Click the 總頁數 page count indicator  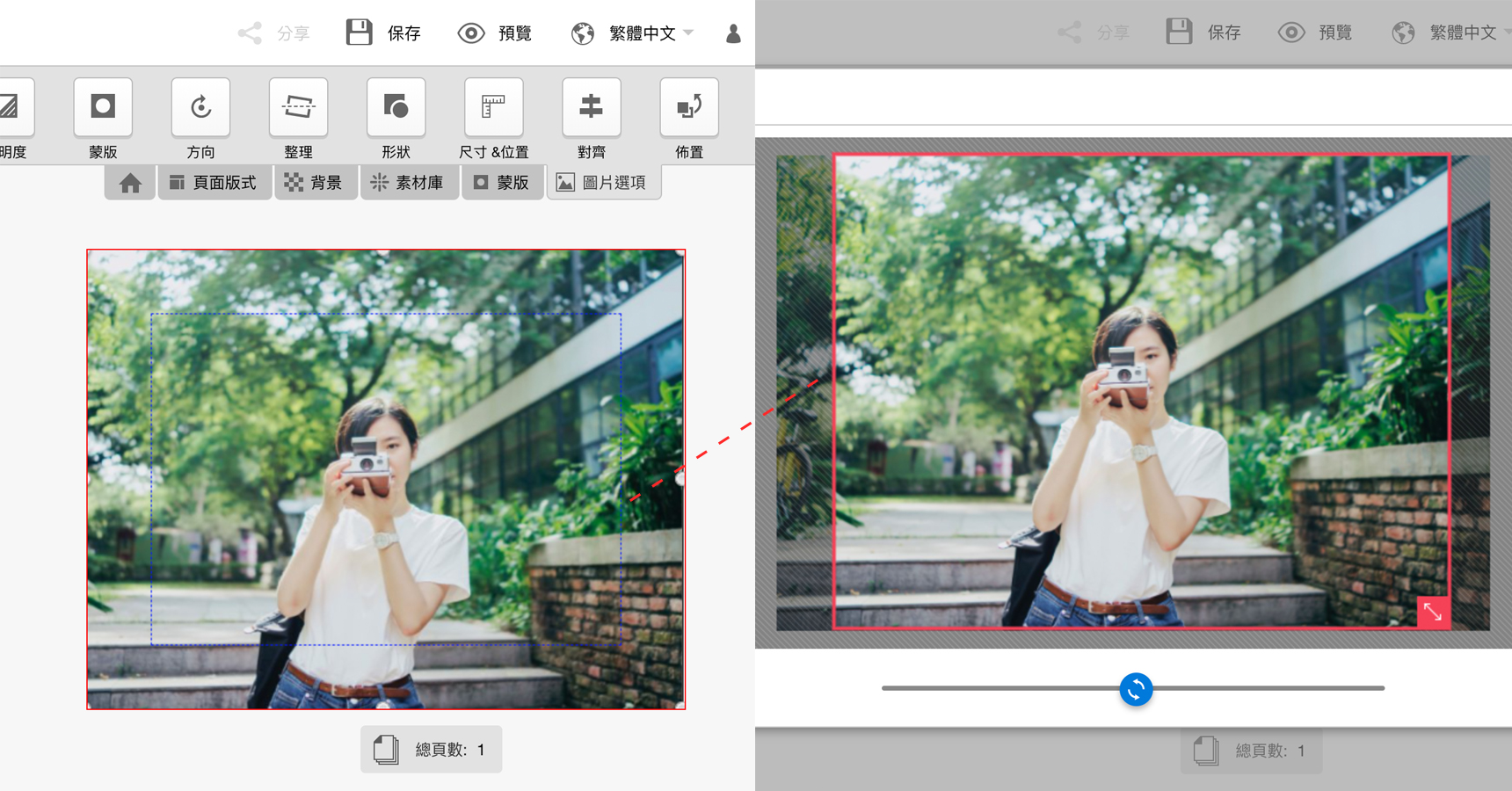[x=431, y=750]
